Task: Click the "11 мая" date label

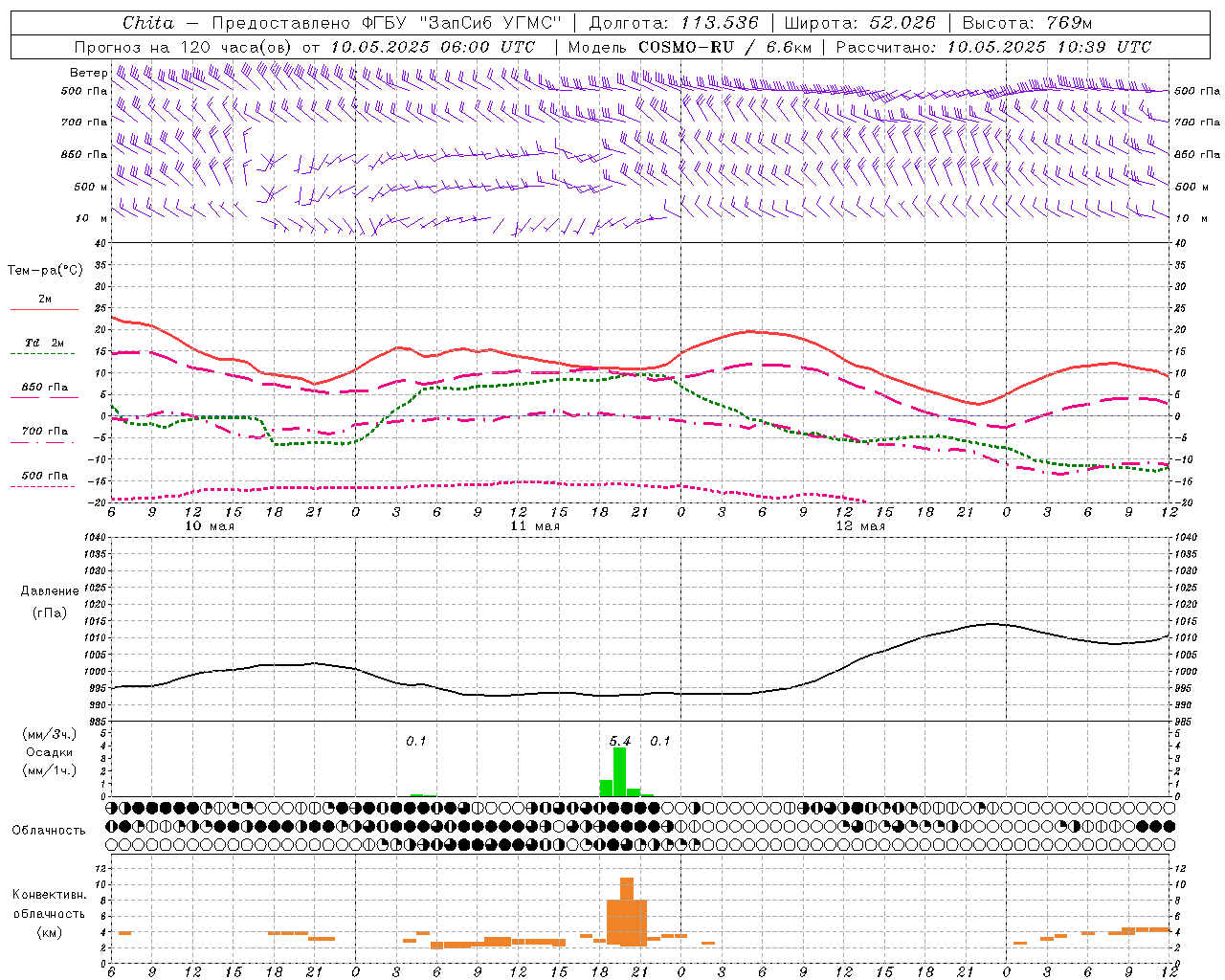Action: [x=535, y=526]
